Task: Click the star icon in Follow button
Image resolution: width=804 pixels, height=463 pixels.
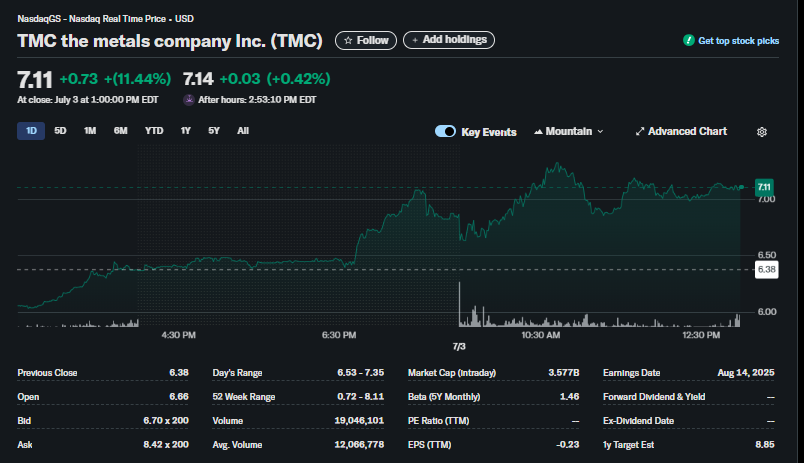Action: (348, 41)
